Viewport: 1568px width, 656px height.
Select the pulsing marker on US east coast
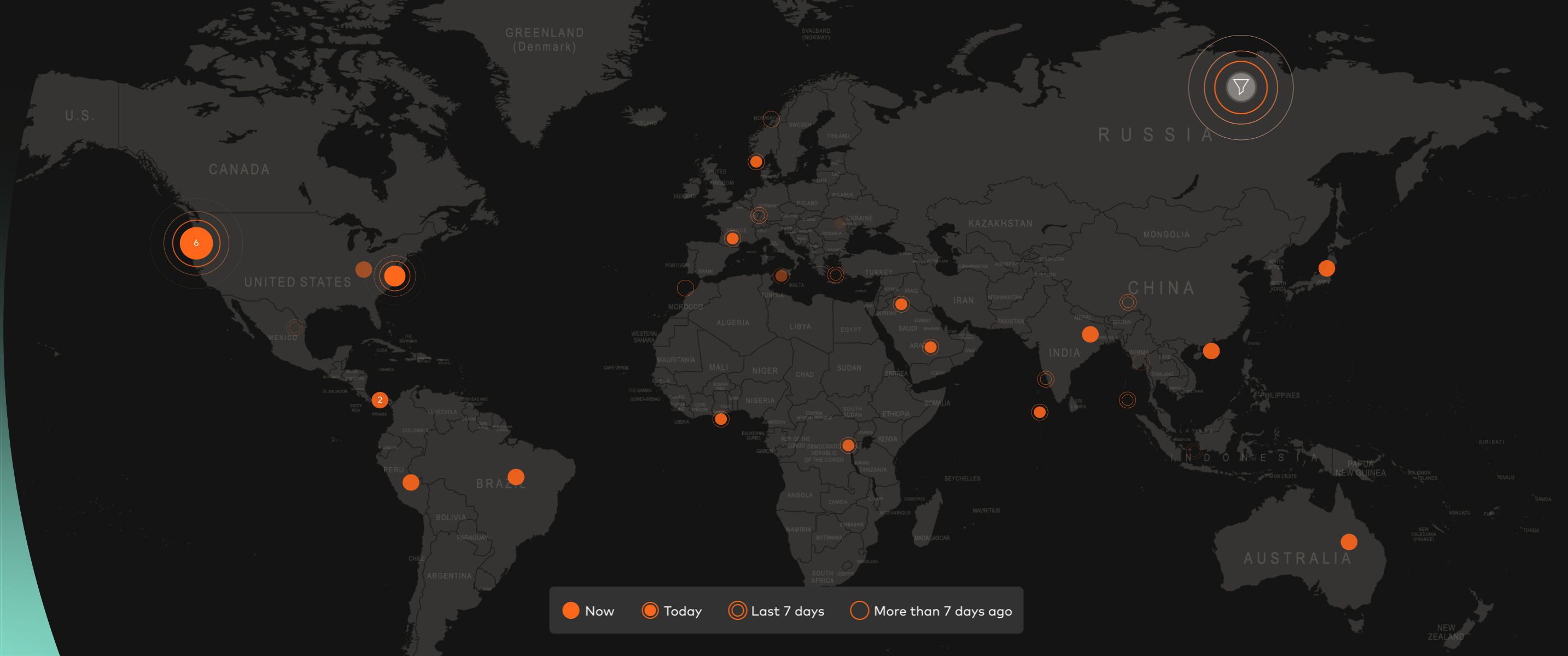coord(394,276)
